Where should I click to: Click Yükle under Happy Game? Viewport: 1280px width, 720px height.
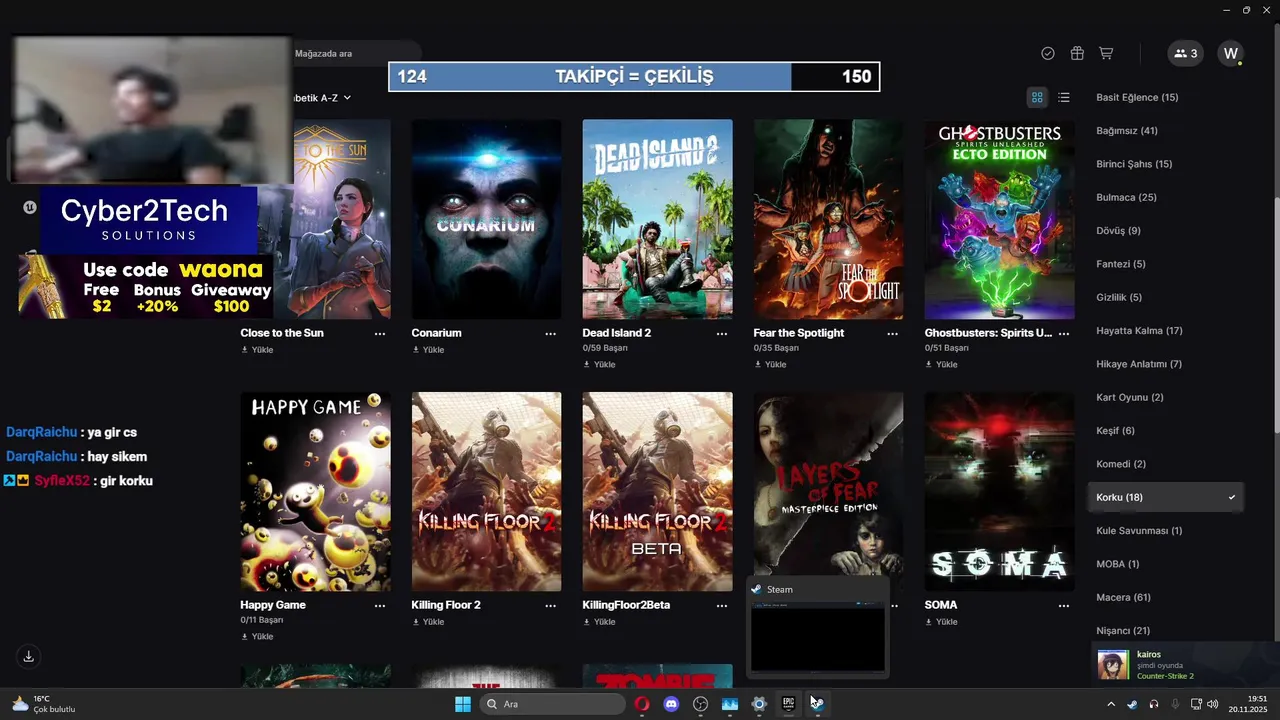click(257, 637)
